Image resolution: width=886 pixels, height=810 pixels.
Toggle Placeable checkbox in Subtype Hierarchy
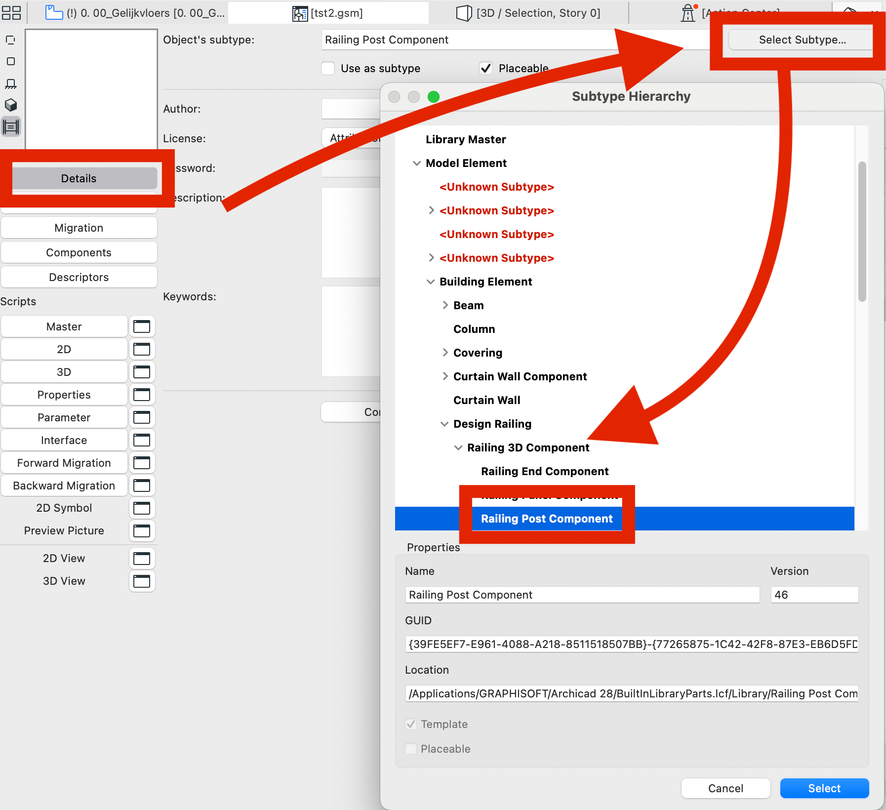pos(411,749)
